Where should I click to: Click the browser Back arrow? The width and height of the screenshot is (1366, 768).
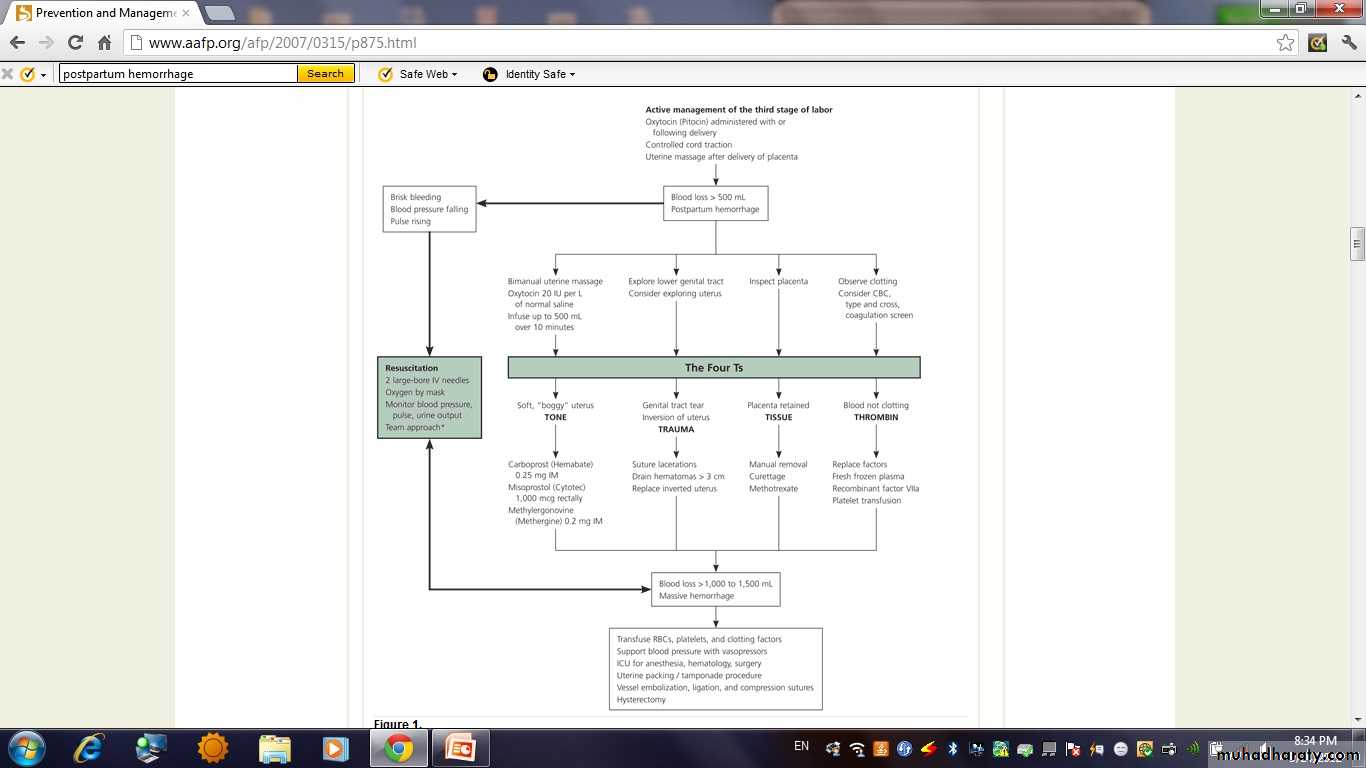point(17,43)
